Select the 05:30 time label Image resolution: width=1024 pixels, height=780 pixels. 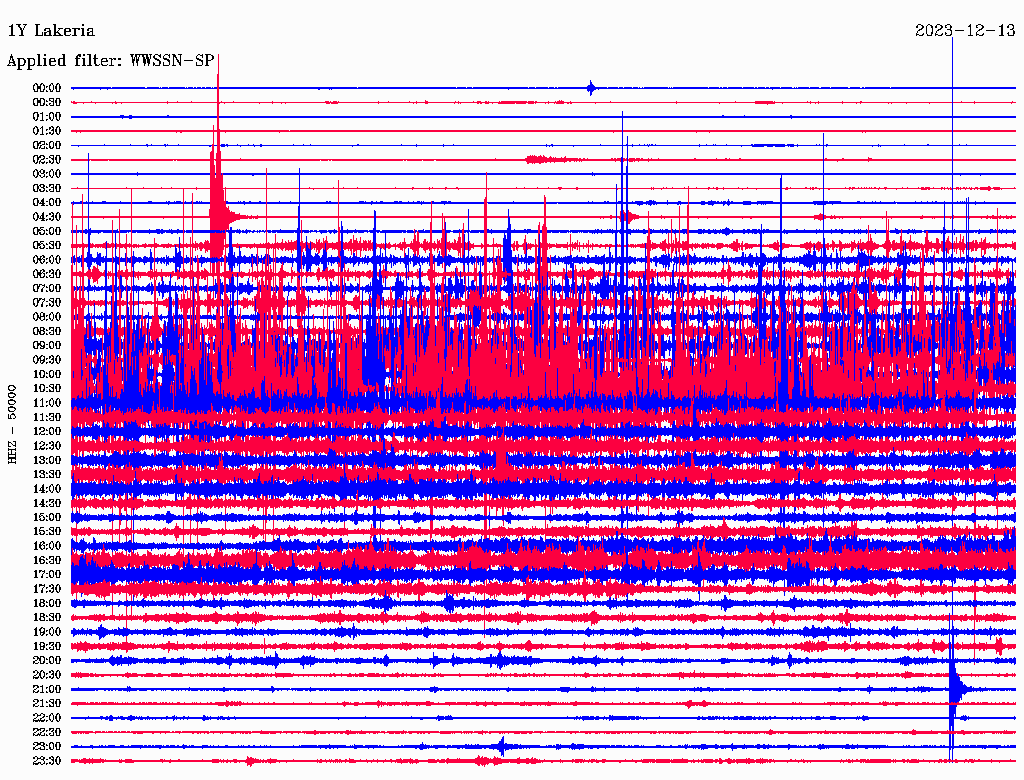pos(47,246)
